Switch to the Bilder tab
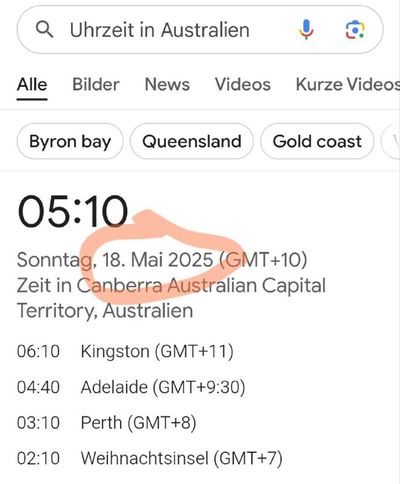The image size is (400, 484). 96,85
